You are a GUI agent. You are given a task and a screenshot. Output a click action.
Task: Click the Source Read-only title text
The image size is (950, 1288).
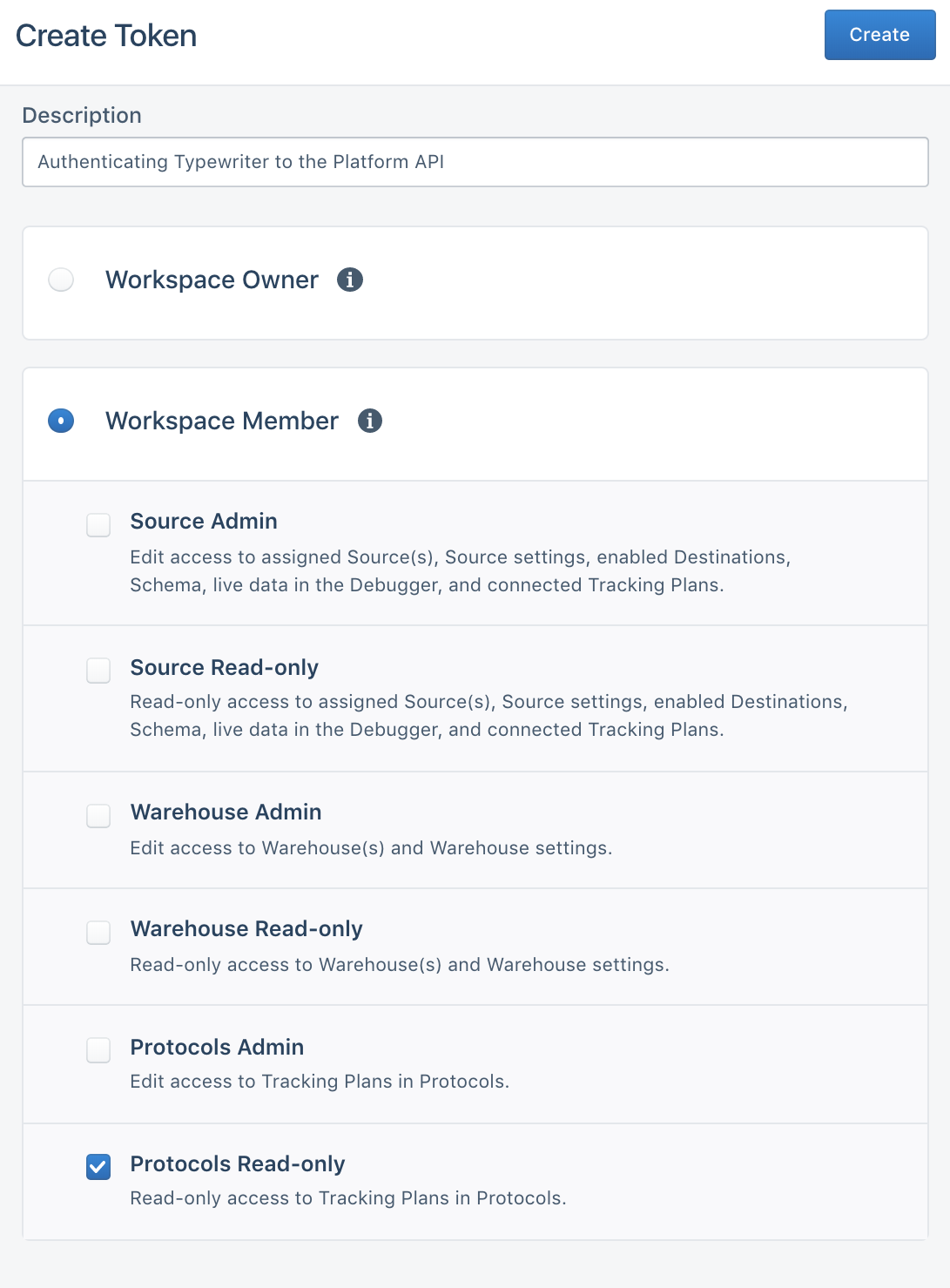(224, 667)
